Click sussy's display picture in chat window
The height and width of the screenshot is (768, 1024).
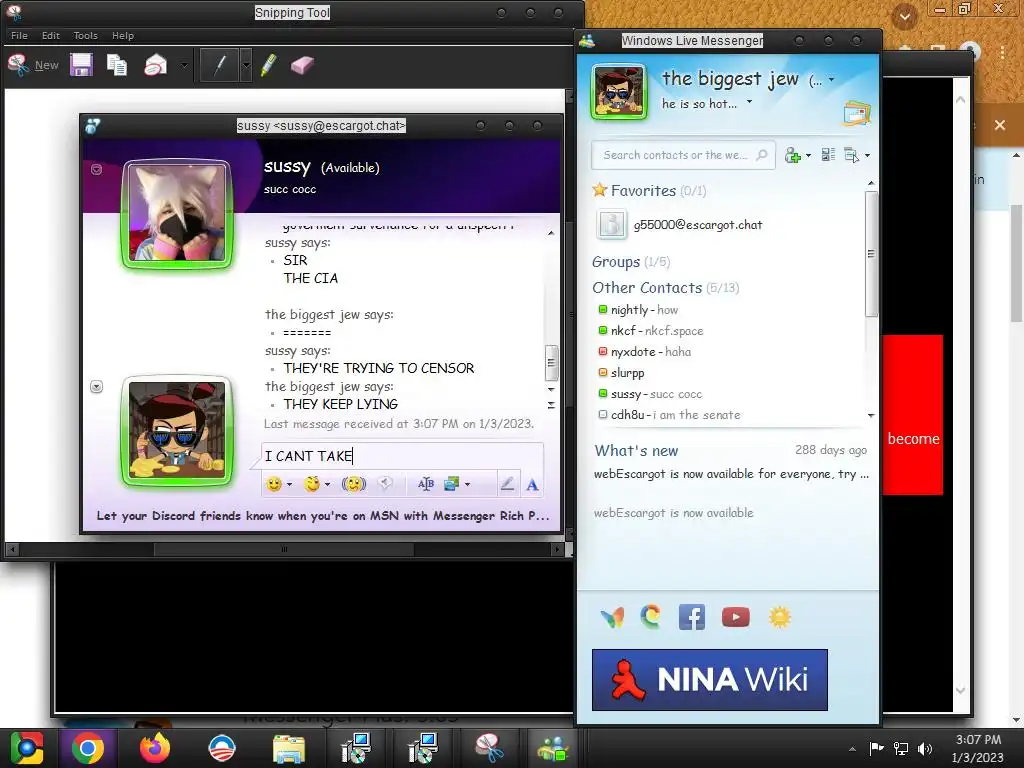pyautogui.click(x=178, y=214)
